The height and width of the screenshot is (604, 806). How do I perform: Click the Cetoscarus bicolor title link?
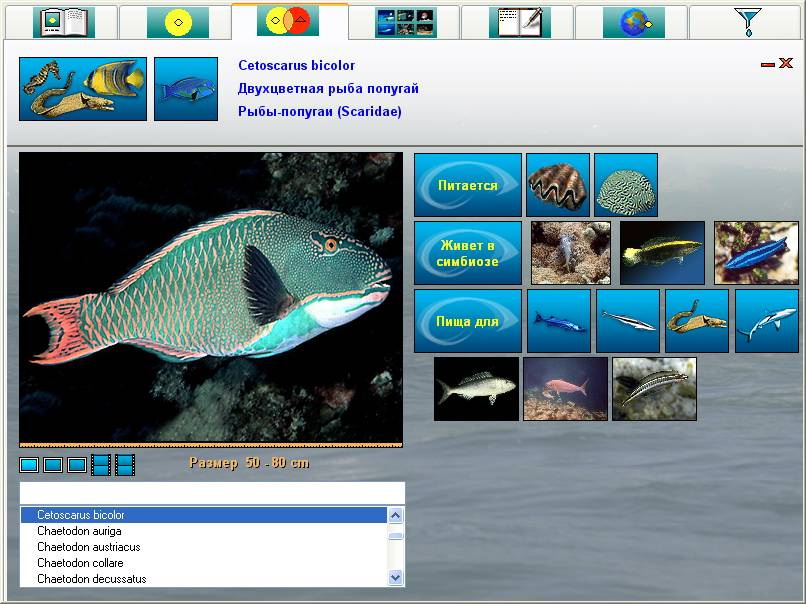pos(297,66)
